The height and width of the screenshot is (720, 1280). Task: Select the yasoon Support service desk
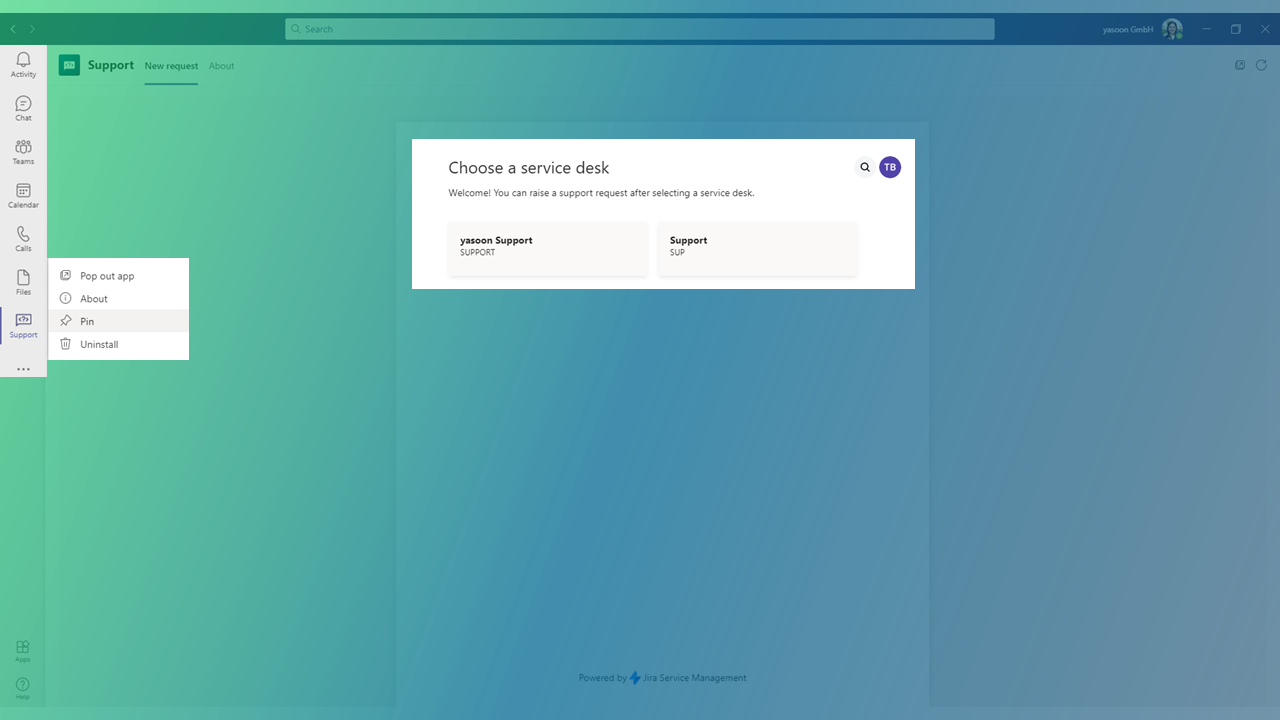pyautogui.click(x=548, y=248)
